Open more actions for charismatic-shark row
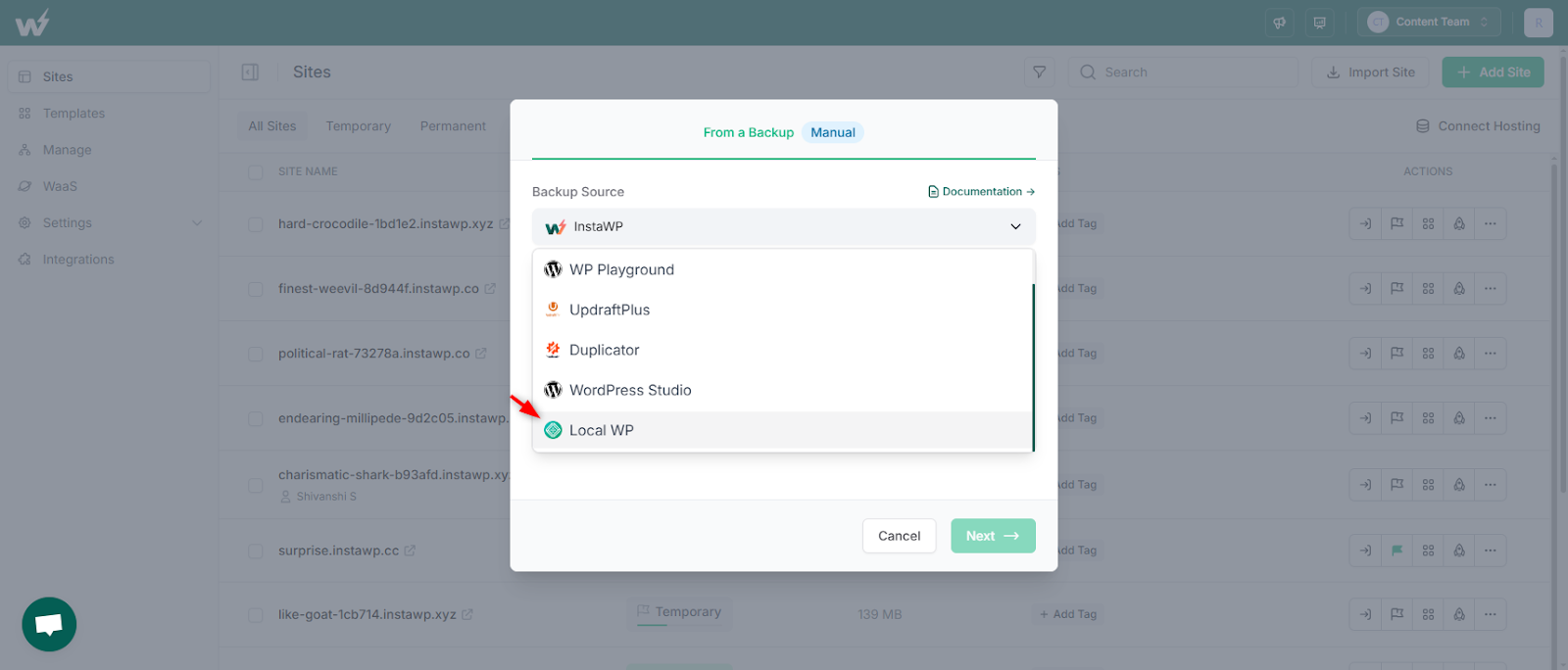The width and height of the screenshot is (1568, 670). 1491,484
